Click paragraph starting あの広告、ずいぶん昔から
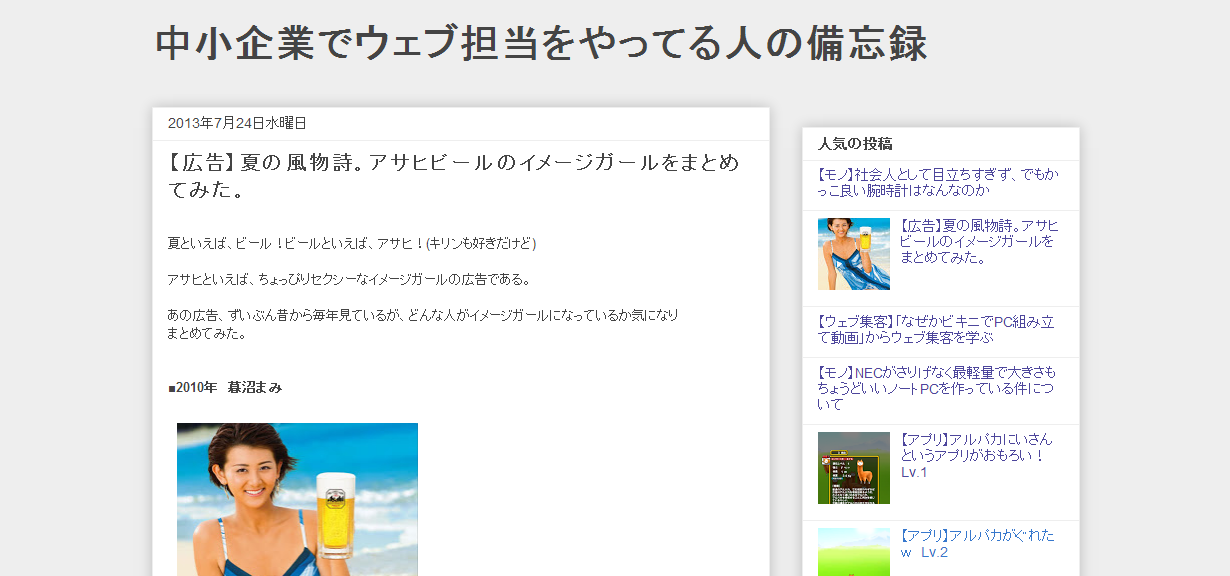Screen dimensions: 1230x576 click(x=423, y=324)
